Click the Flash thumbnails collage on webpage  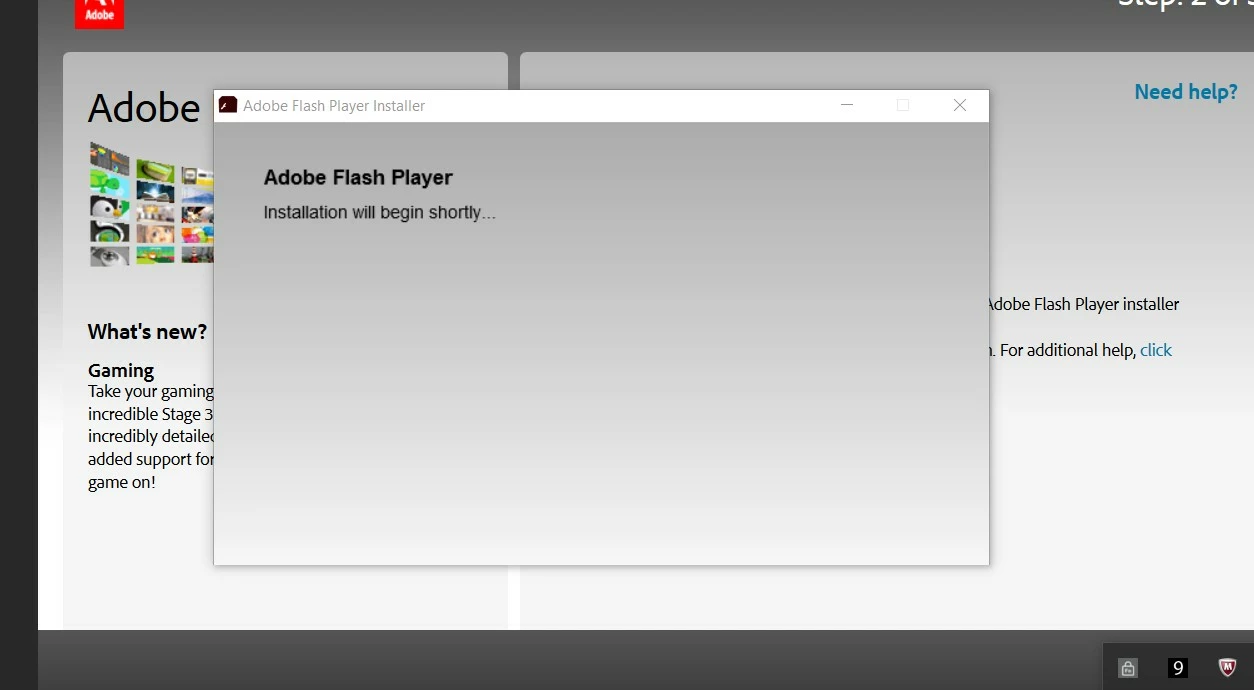[151, 205]
